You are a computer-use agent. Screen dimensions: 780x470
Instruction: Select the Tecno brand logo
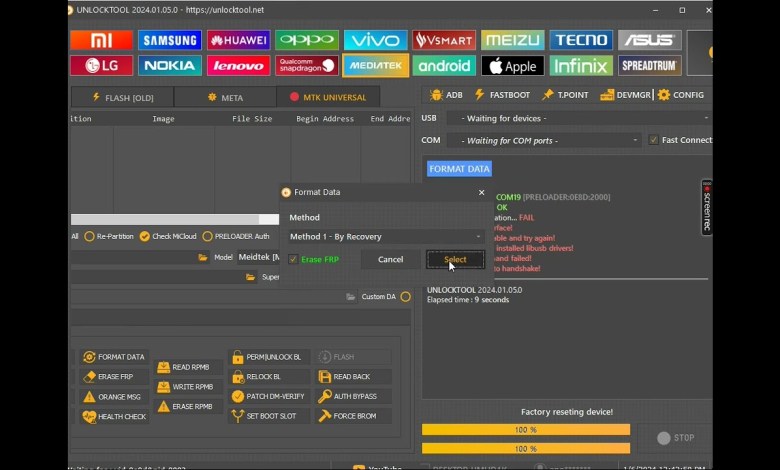tap(581, 40)
